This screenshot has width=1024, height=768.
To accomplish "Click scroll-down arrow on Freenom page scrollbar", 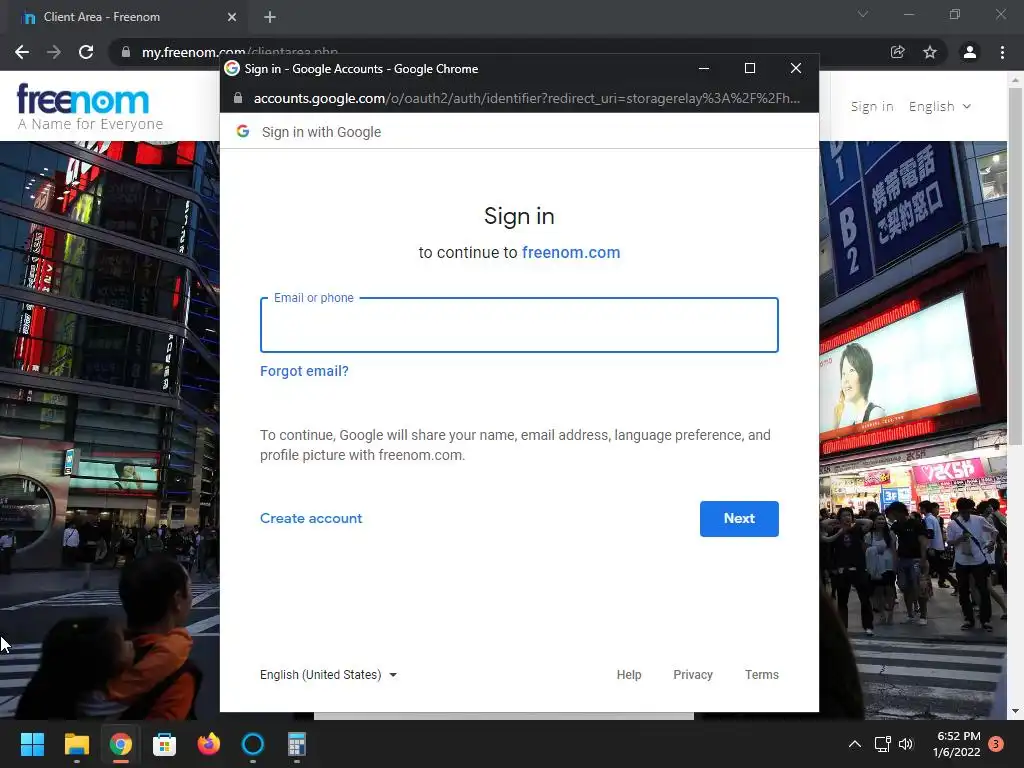I will [1015, 711].
